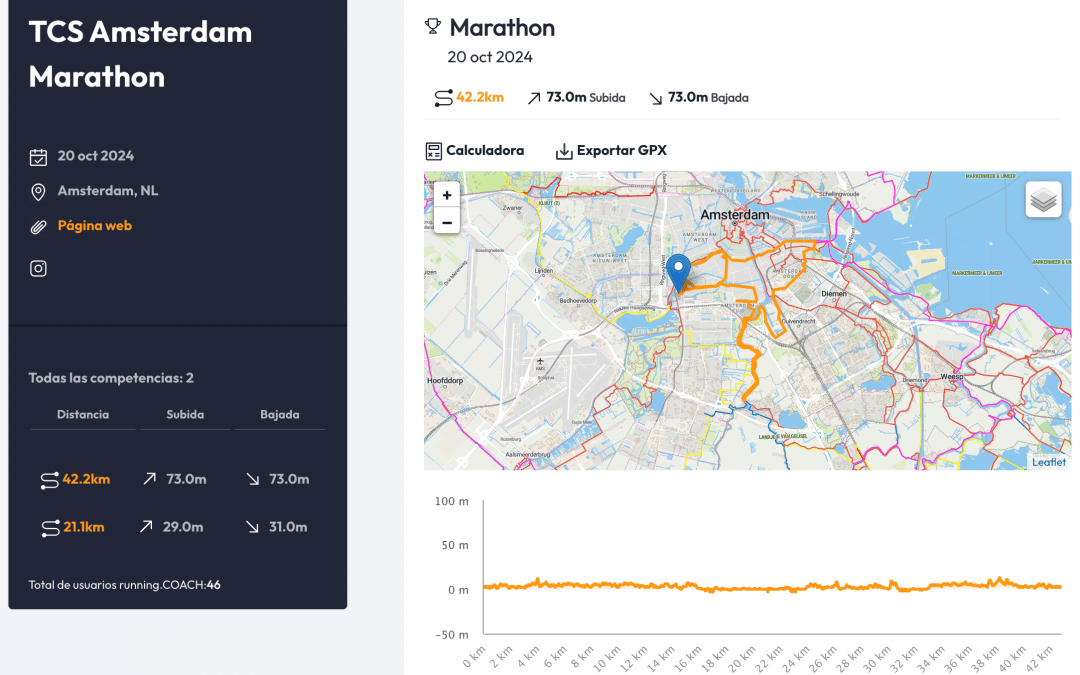The image size is (1080, 675).
Task: Click the GPX download icon
Action: point(564,151)
